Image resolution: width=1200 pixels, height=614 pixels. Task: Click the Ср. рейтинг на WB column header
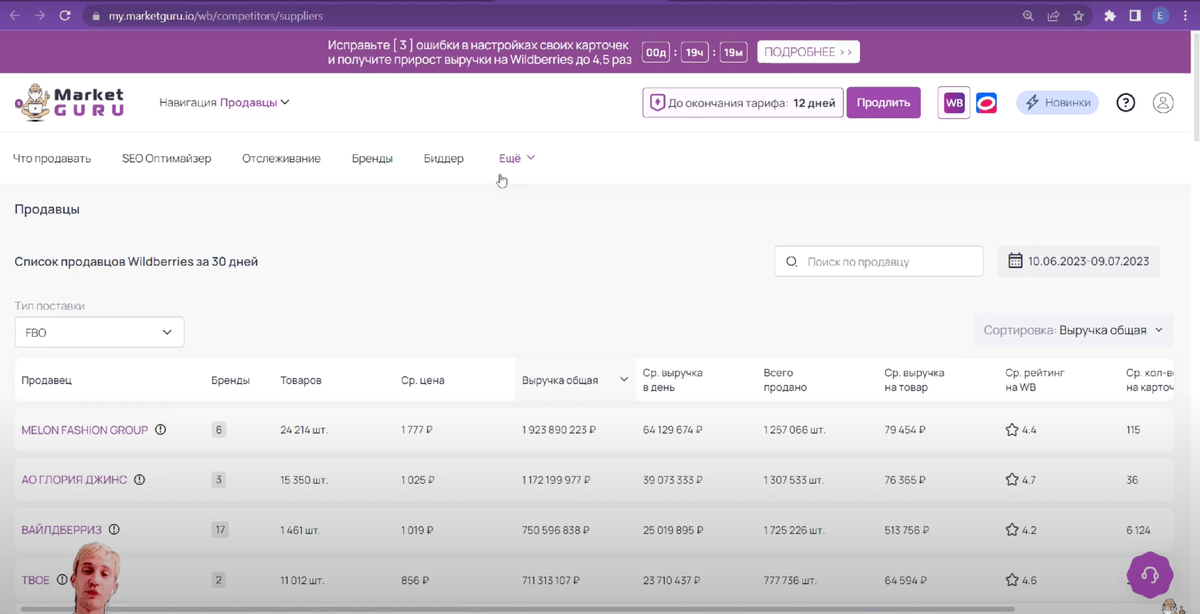(x=1035, y=380)
